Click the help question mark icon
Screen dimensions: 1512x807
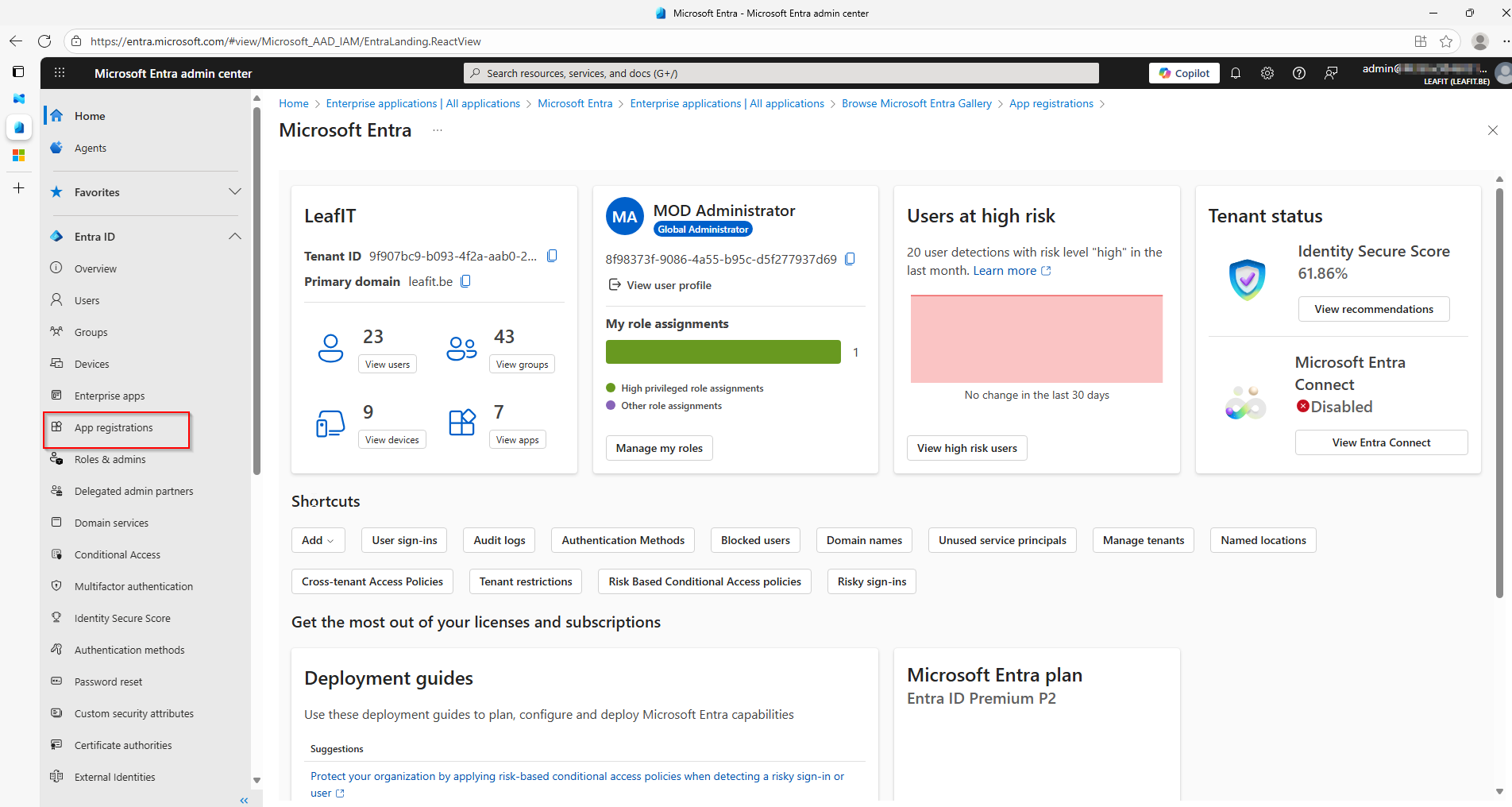(1299, 73)
